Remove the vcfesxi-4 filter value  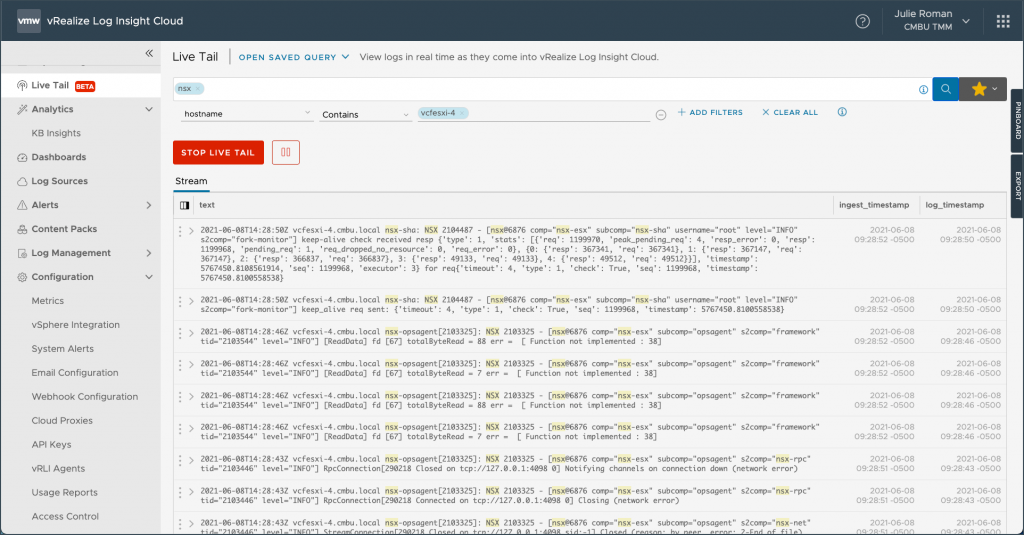coord(463,113)
